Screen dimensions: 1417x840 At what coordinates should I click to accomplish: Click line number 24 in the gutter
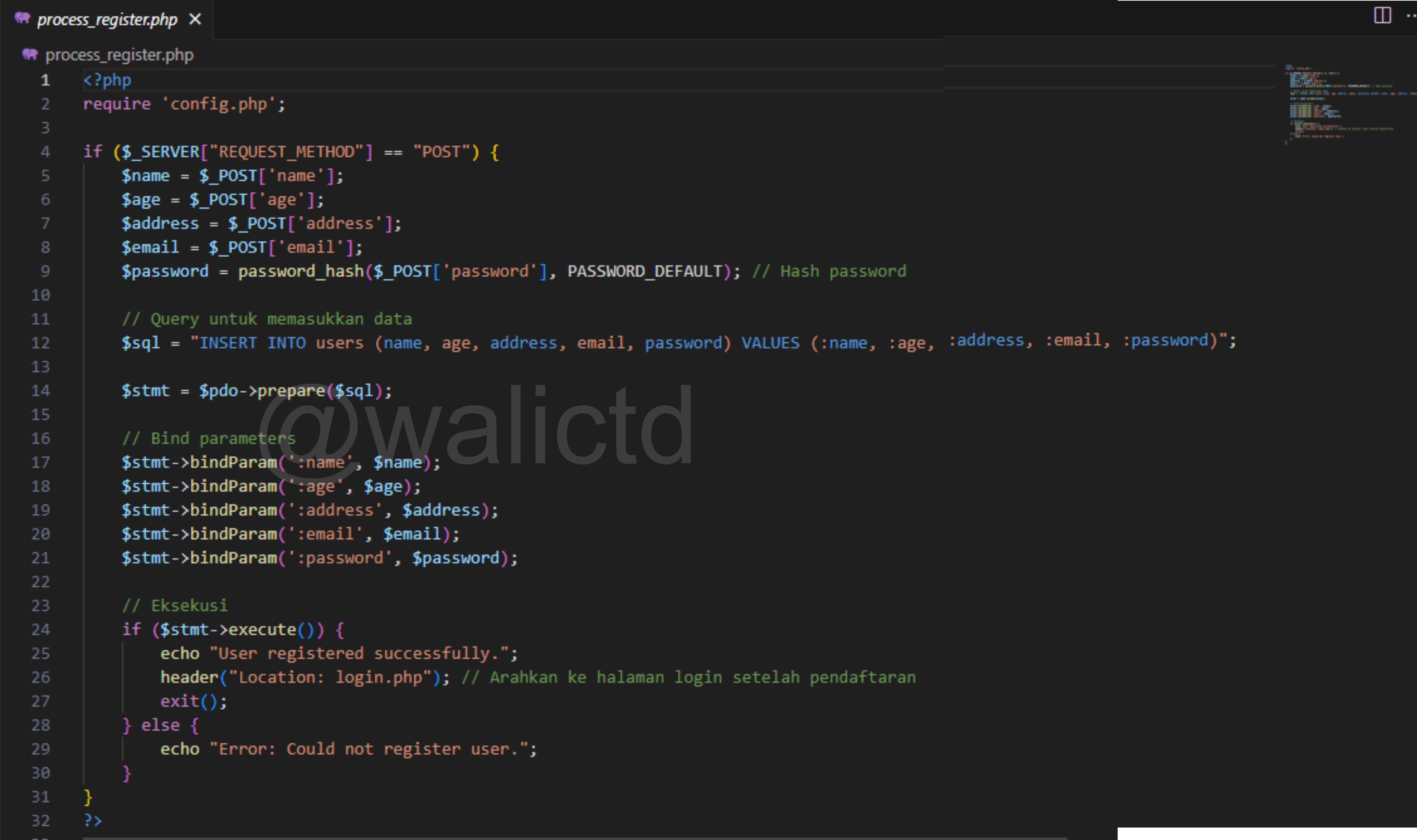pyautogui.click(x=41, y=629)
